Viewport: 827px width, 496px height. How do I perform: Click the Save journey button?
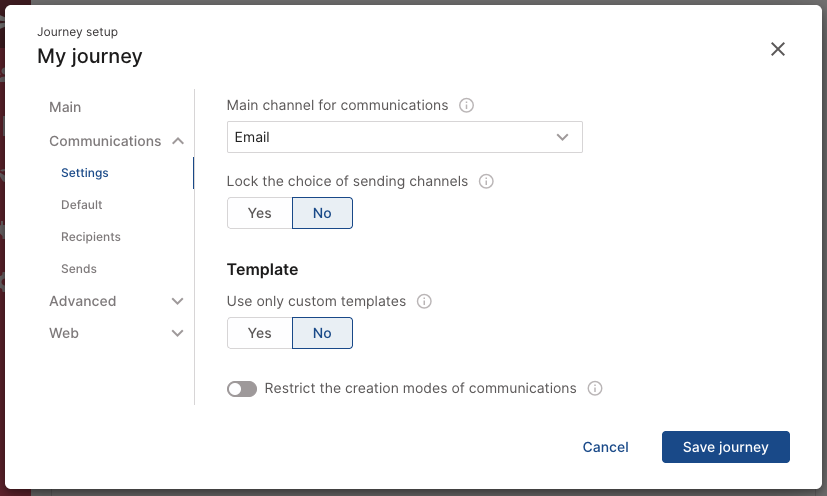pos(726,447)
